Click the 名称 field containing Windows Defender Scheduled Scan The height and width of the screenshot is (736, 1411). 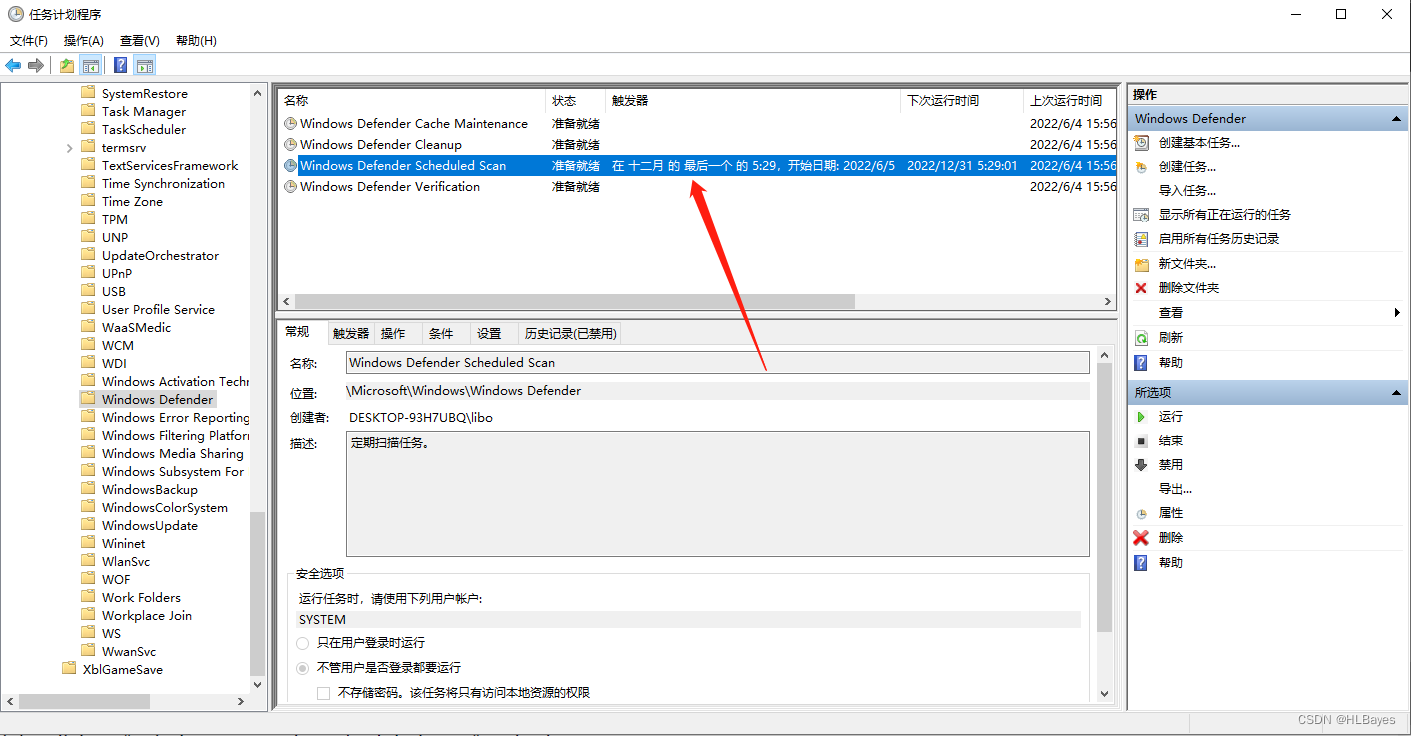coord(717,363)
